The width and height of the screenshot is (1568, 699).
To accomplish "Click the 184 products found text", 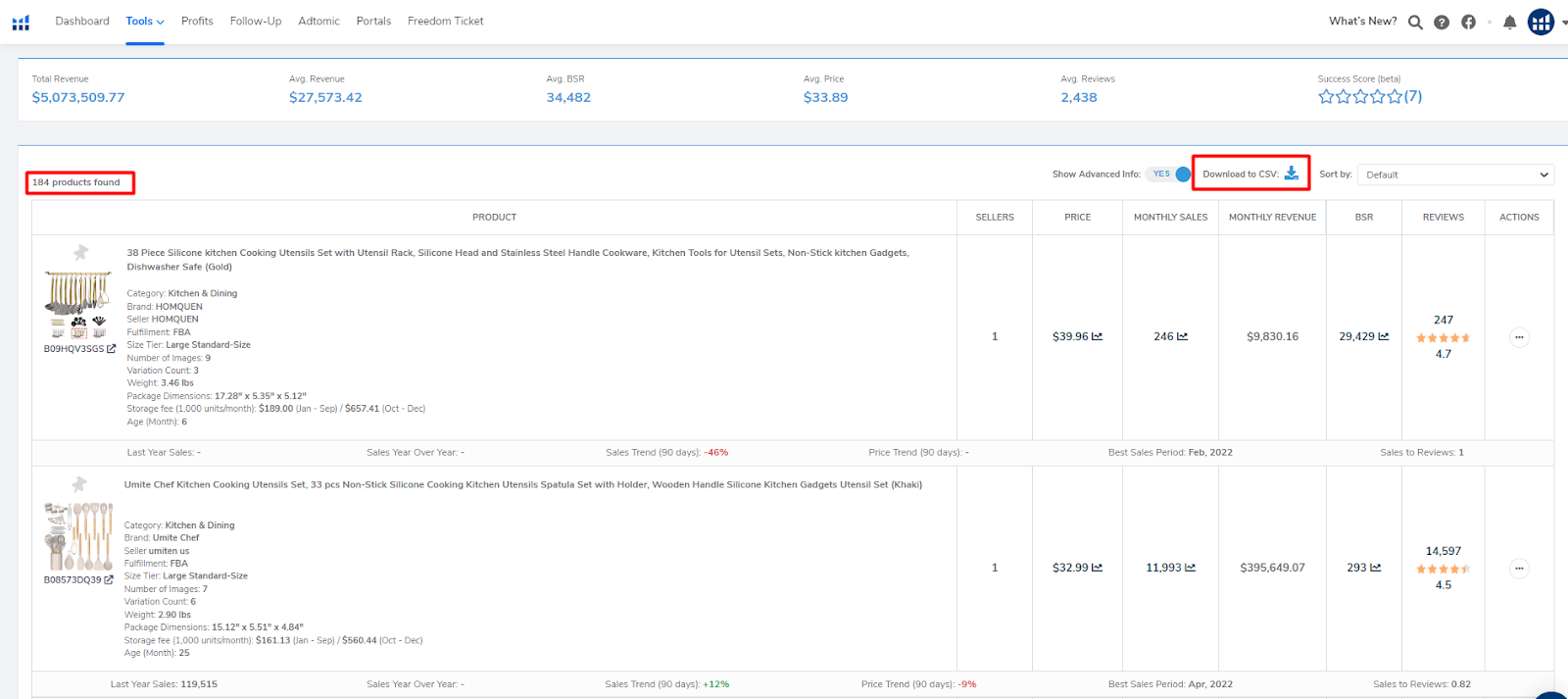I will [76, 182].
